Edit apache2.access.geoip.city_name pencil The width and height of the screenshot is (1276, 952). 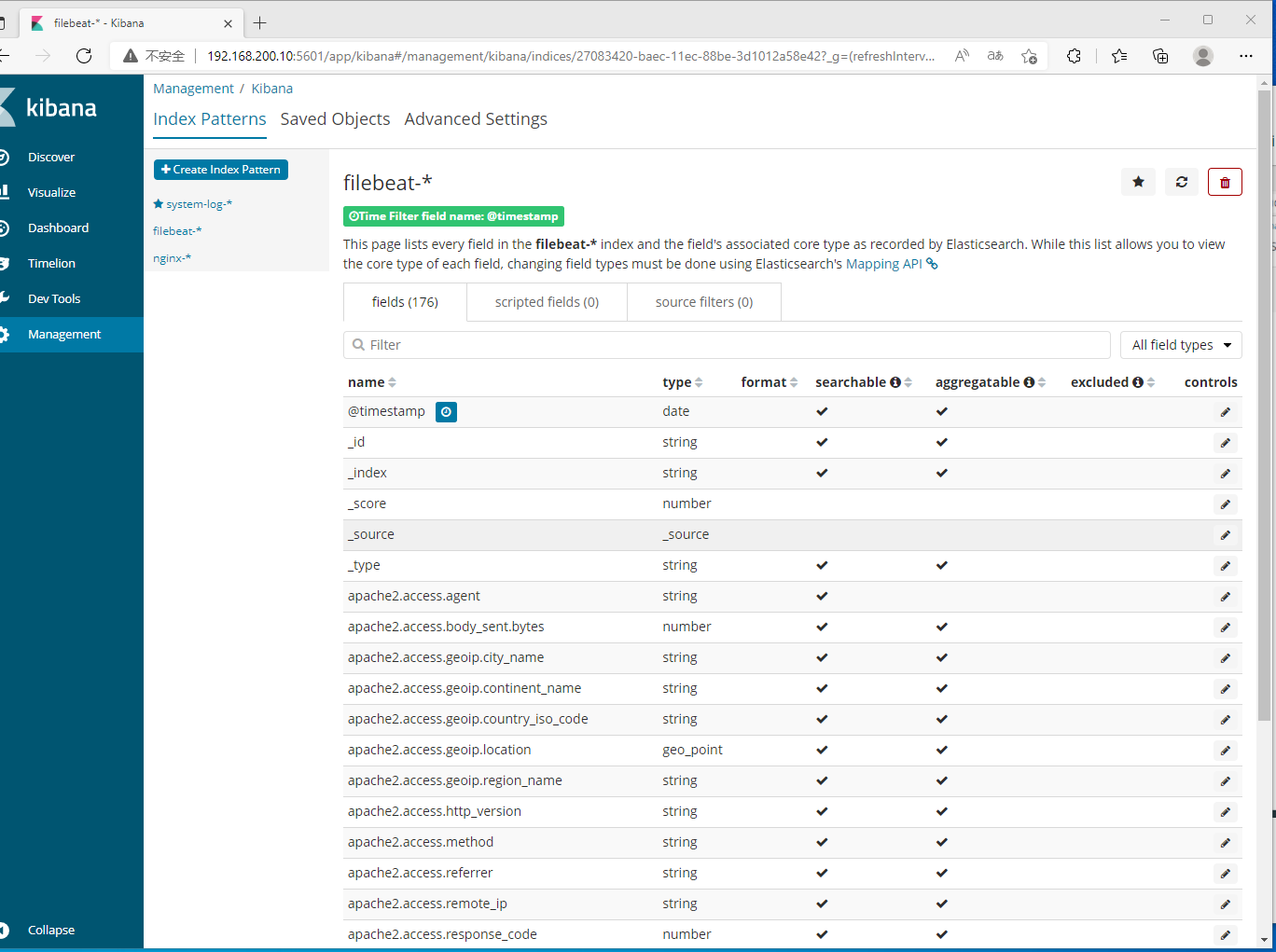click(x=1225, y=658)
